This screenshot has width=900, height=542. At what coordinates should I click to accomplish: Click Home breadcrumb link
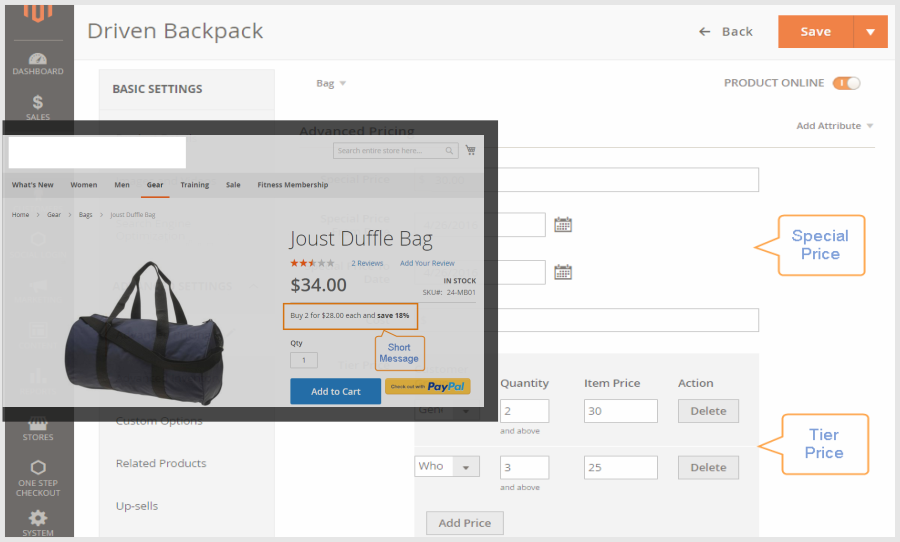point(21,215)
